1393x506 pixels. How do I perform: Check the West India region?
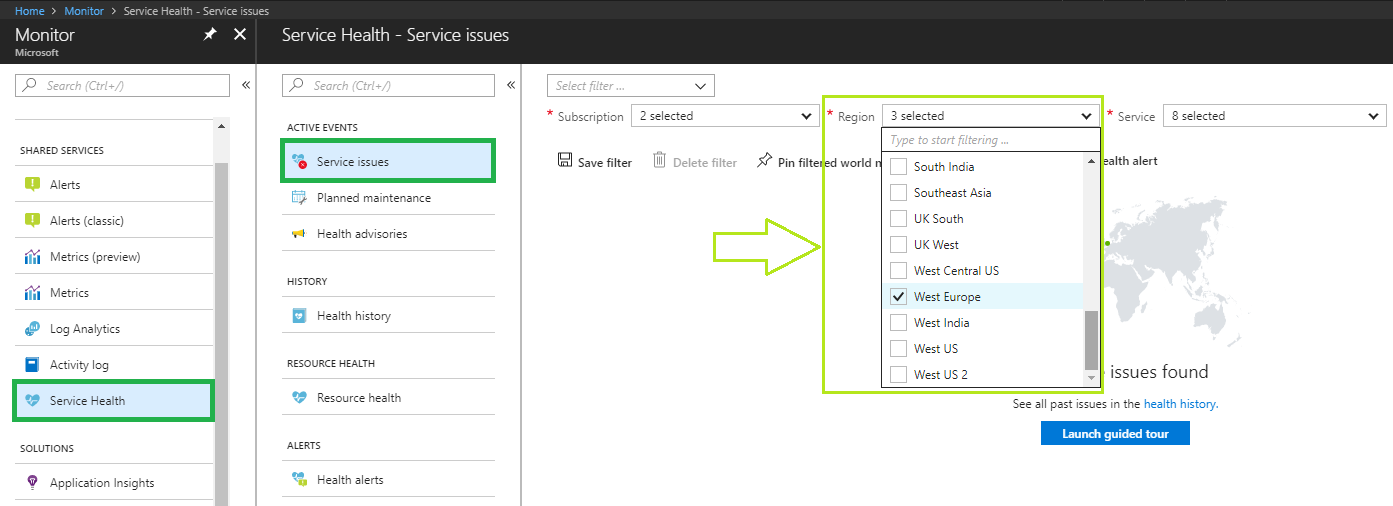(898, 323)
